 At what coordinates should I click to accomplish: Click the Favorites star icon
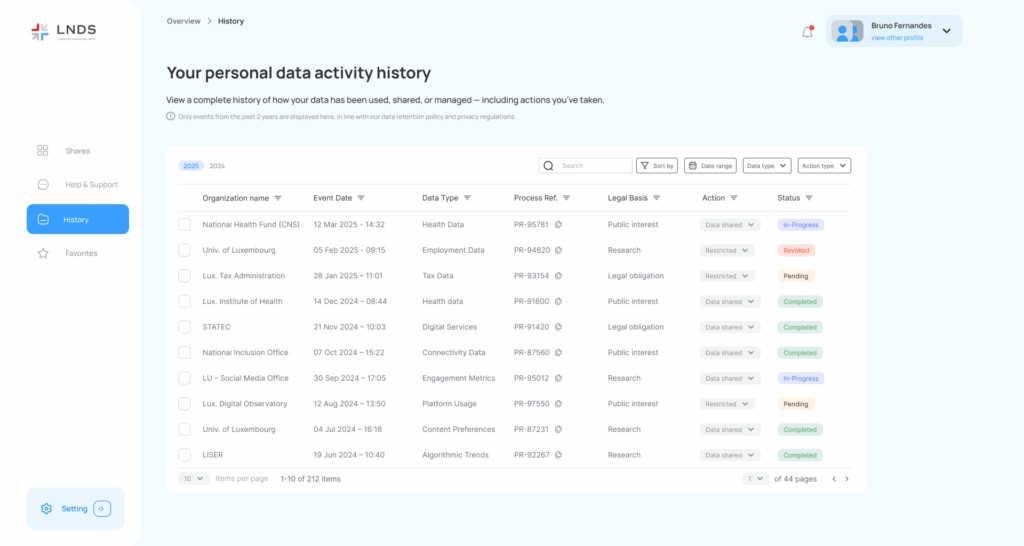click(x=43, y=253)
